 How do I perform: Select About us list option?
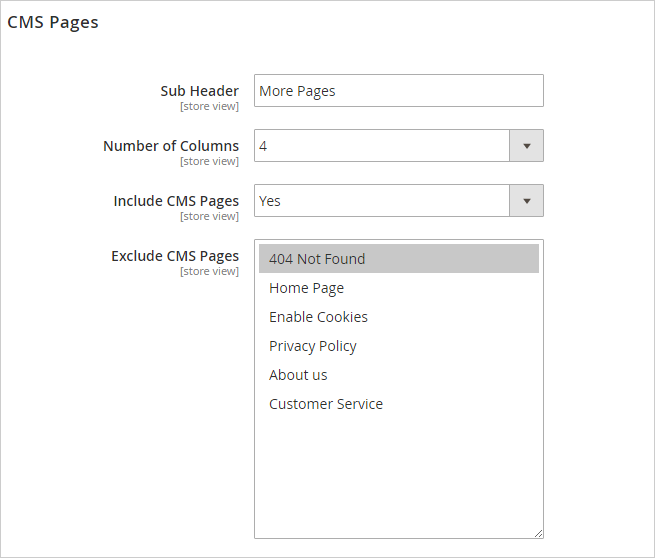point(298,375)
